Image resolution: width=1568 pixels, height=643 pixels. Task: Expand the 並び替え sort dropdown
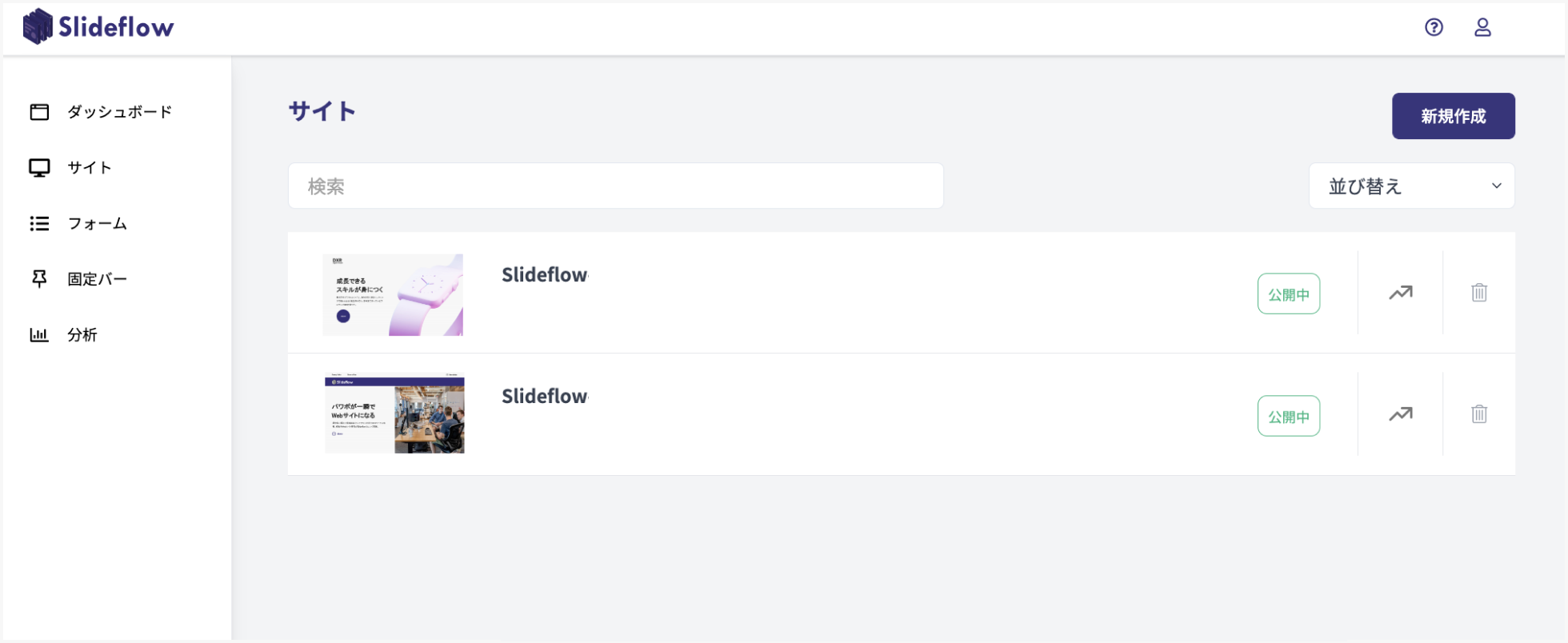tap(1411, 186)
